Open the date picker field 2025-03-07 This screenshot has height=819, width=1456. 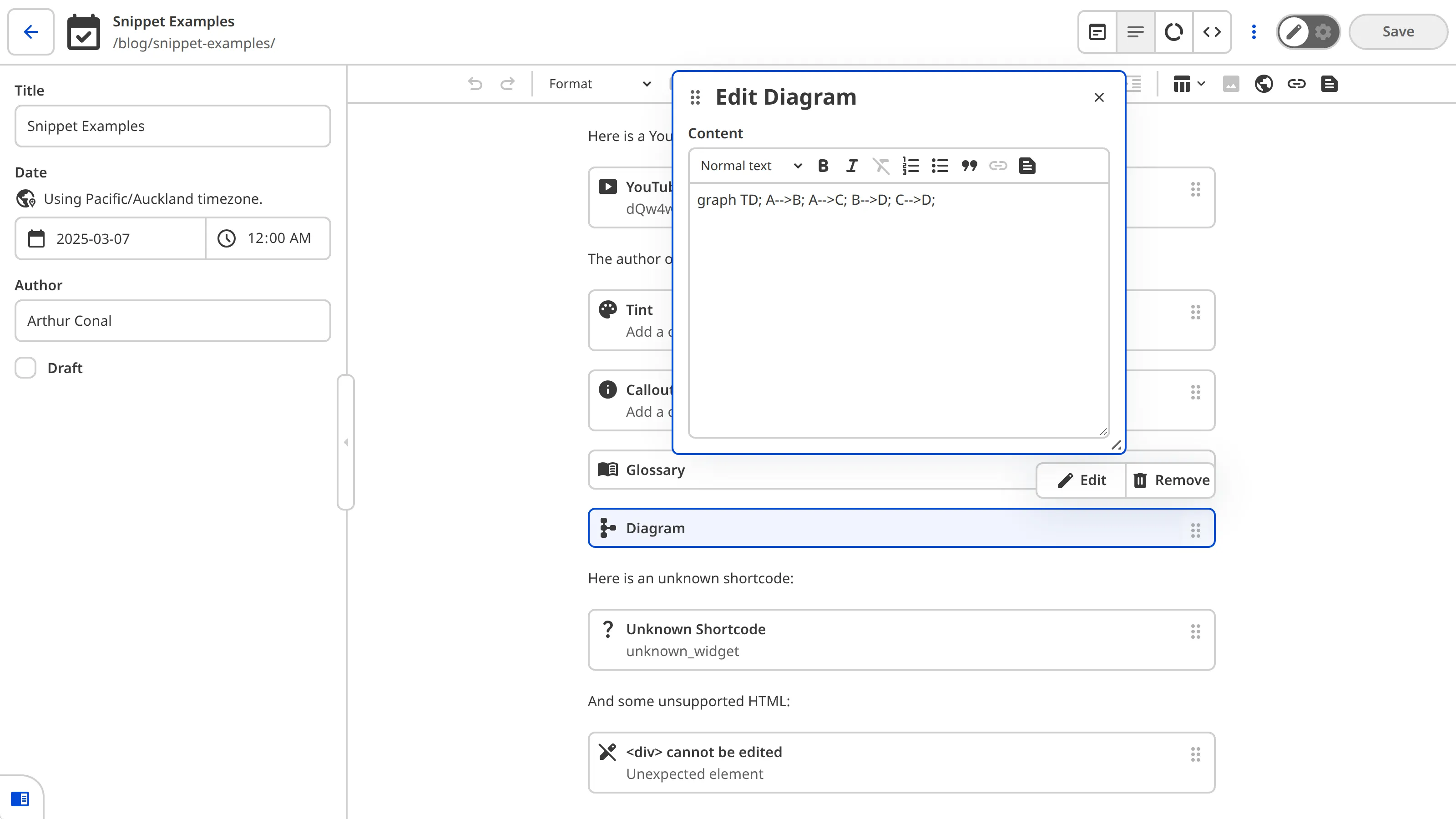tap(110, 238)
